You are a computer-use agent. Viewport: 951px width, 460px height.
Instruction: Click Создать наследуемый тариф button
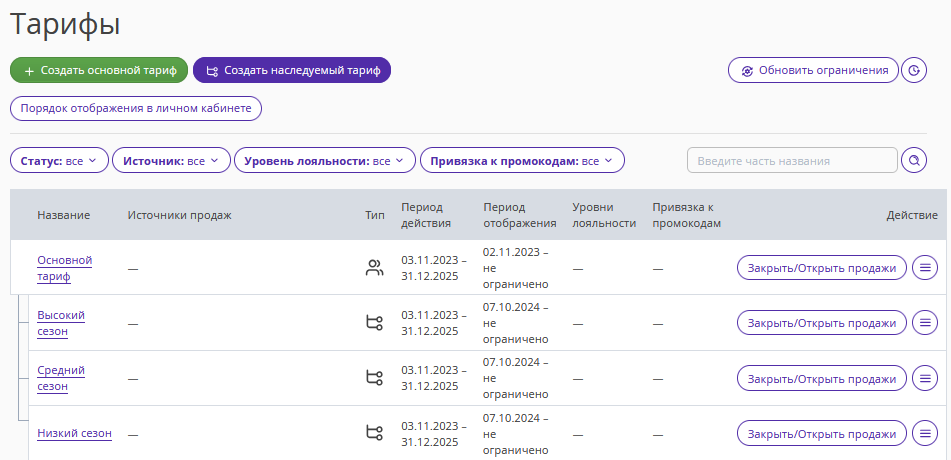click(x=292, y=70)
